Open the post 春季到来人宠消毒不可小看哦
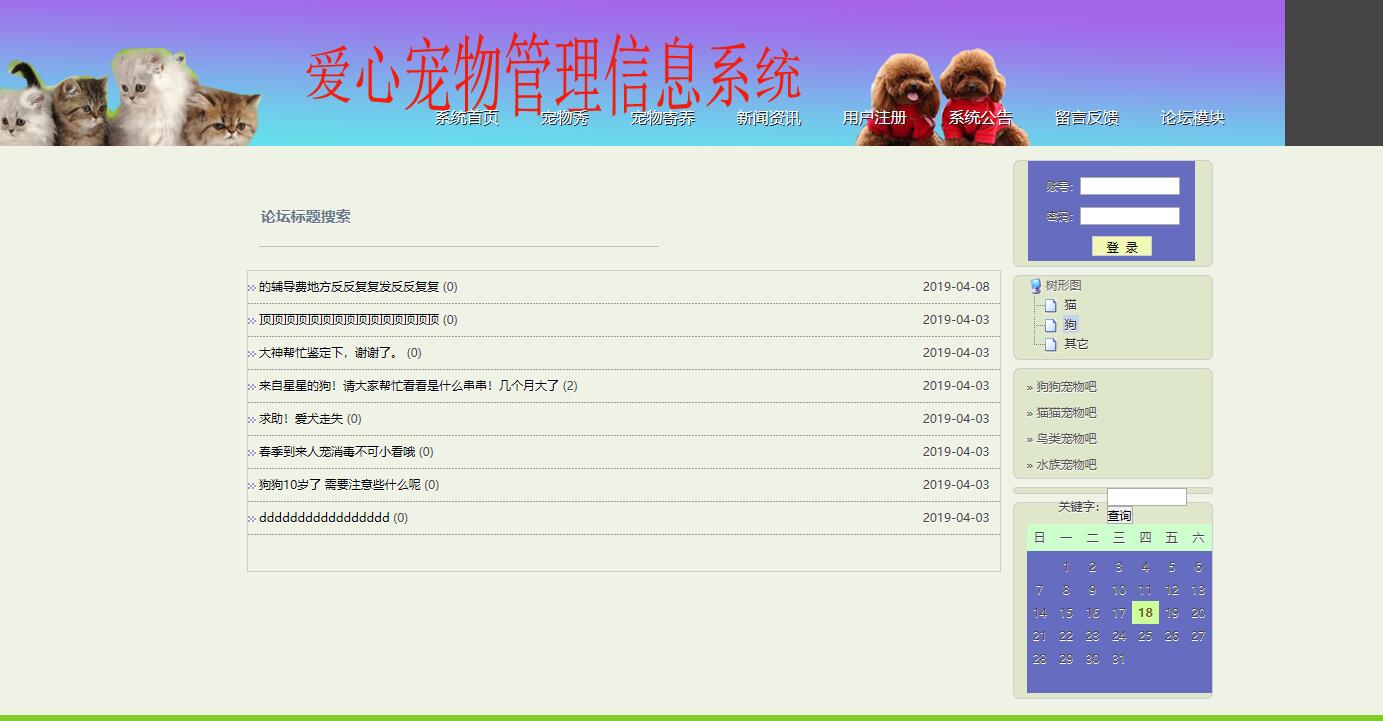This screenshot has width=1383, height=721. pos(337,452)
